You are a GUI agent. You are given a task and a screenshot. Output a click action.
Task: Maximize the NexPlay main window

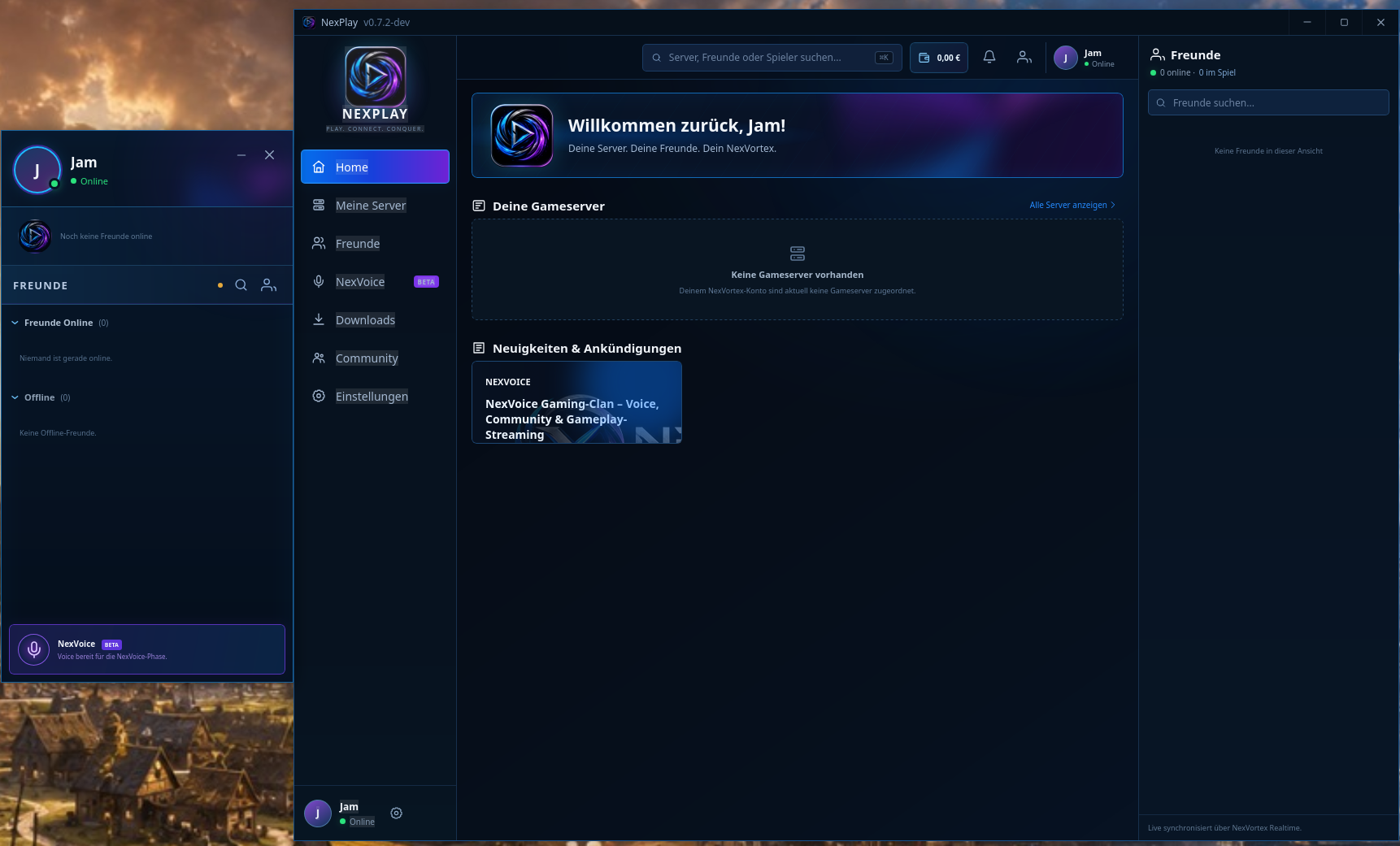pyautogui.click(x=1344, y=23)
